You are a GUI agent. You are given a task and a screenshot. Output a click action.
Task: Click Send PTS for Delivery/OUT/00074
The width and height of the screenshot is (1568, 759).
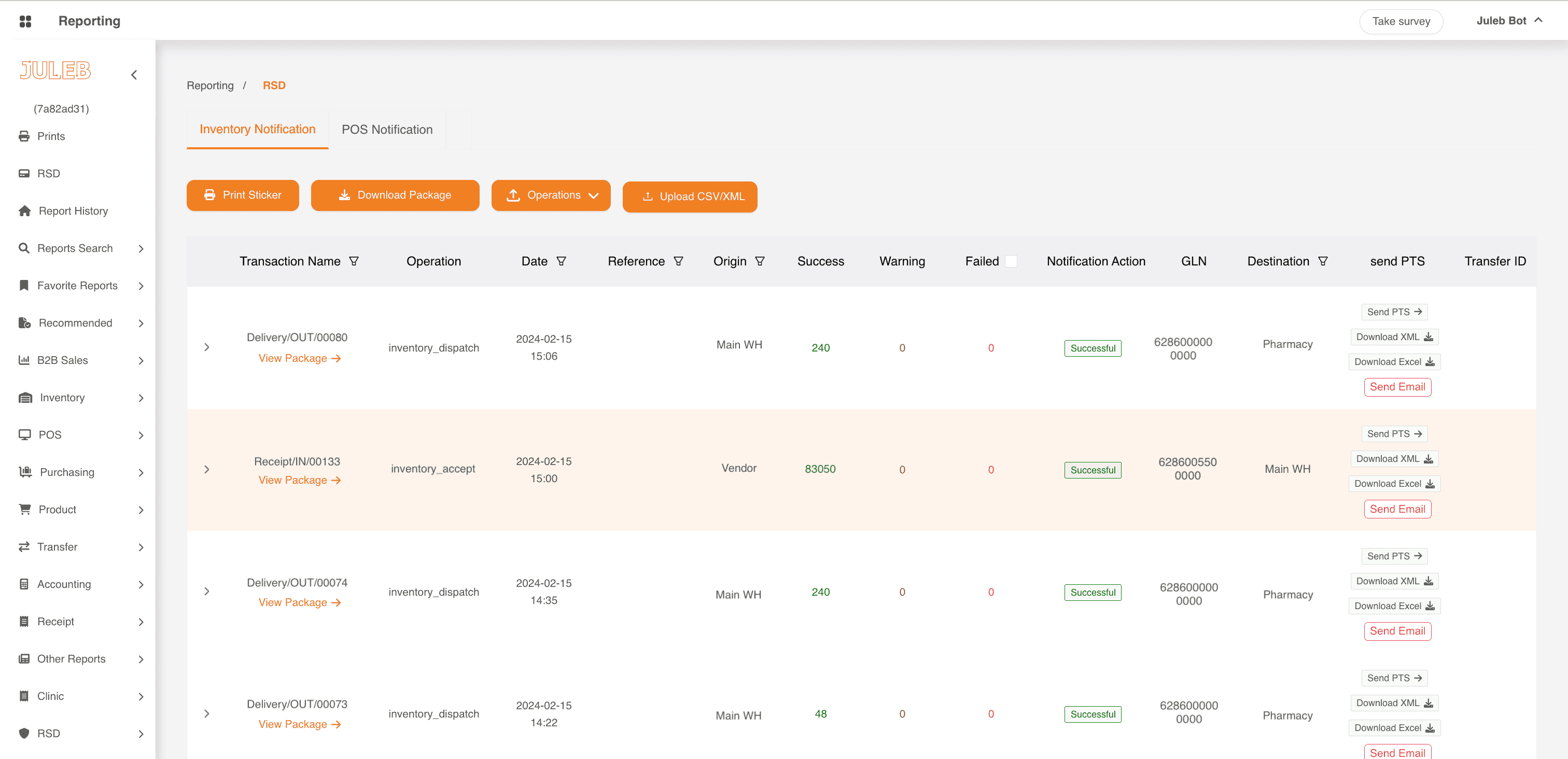tap(1394, 556)
